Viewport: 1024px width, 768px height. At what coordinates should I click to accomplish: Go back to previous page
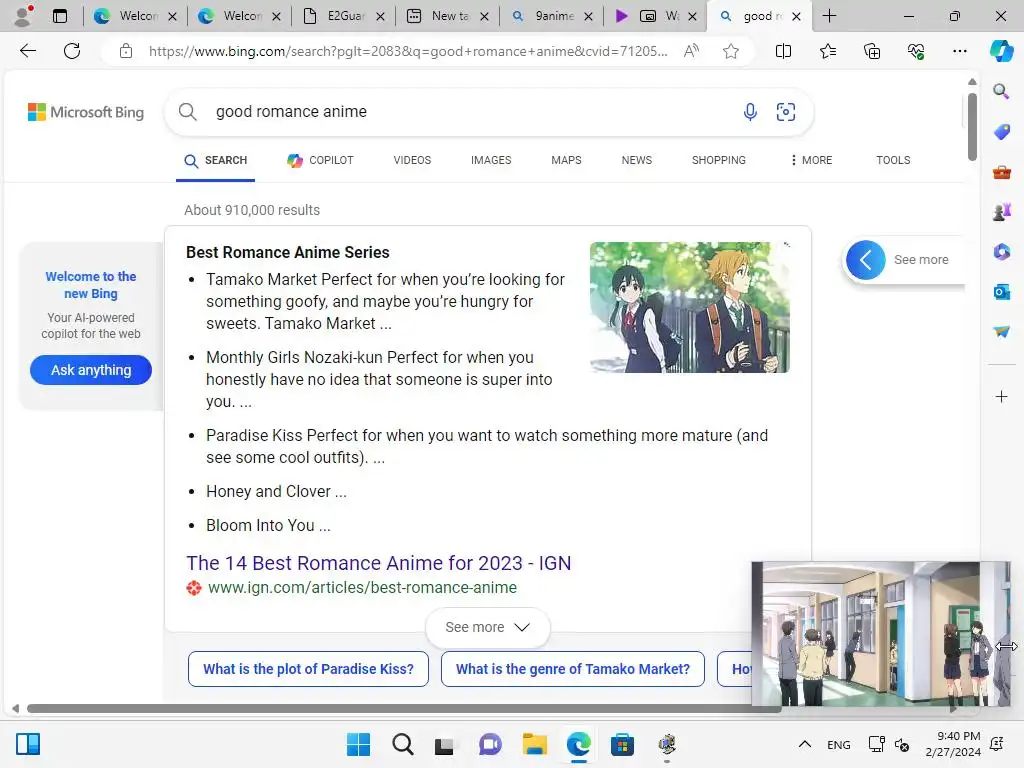click(27, 51)
